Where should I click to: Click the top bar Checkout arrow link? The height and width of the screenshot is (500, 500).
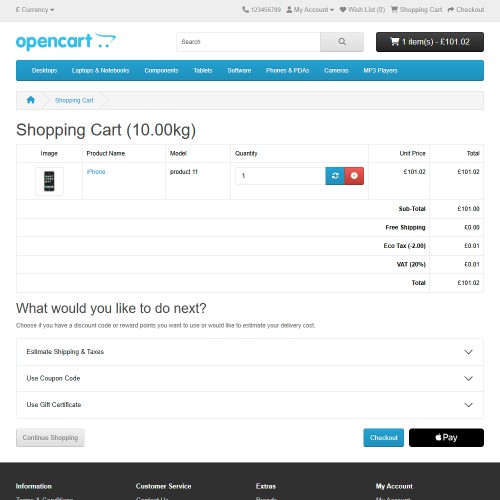coord(466,10)
